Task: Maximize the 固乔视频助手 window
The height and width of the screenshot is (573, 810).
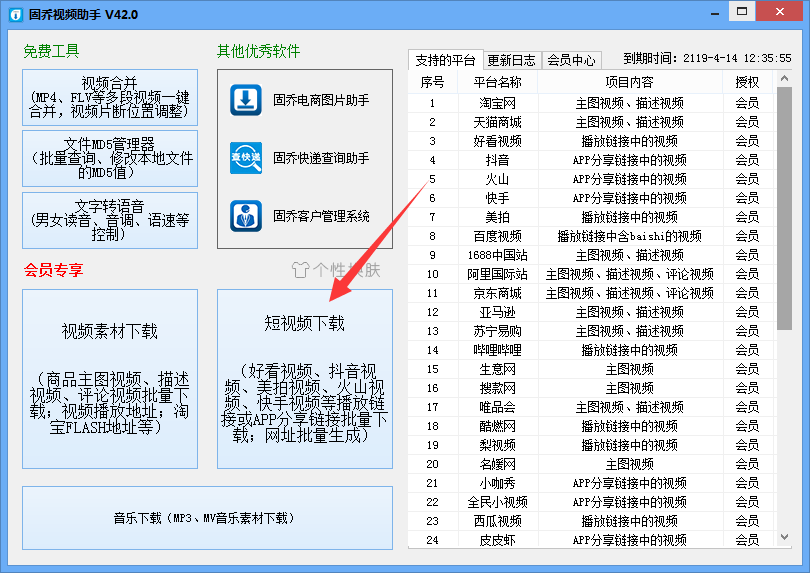Action: pyautogui.click(x=742, y=11)
